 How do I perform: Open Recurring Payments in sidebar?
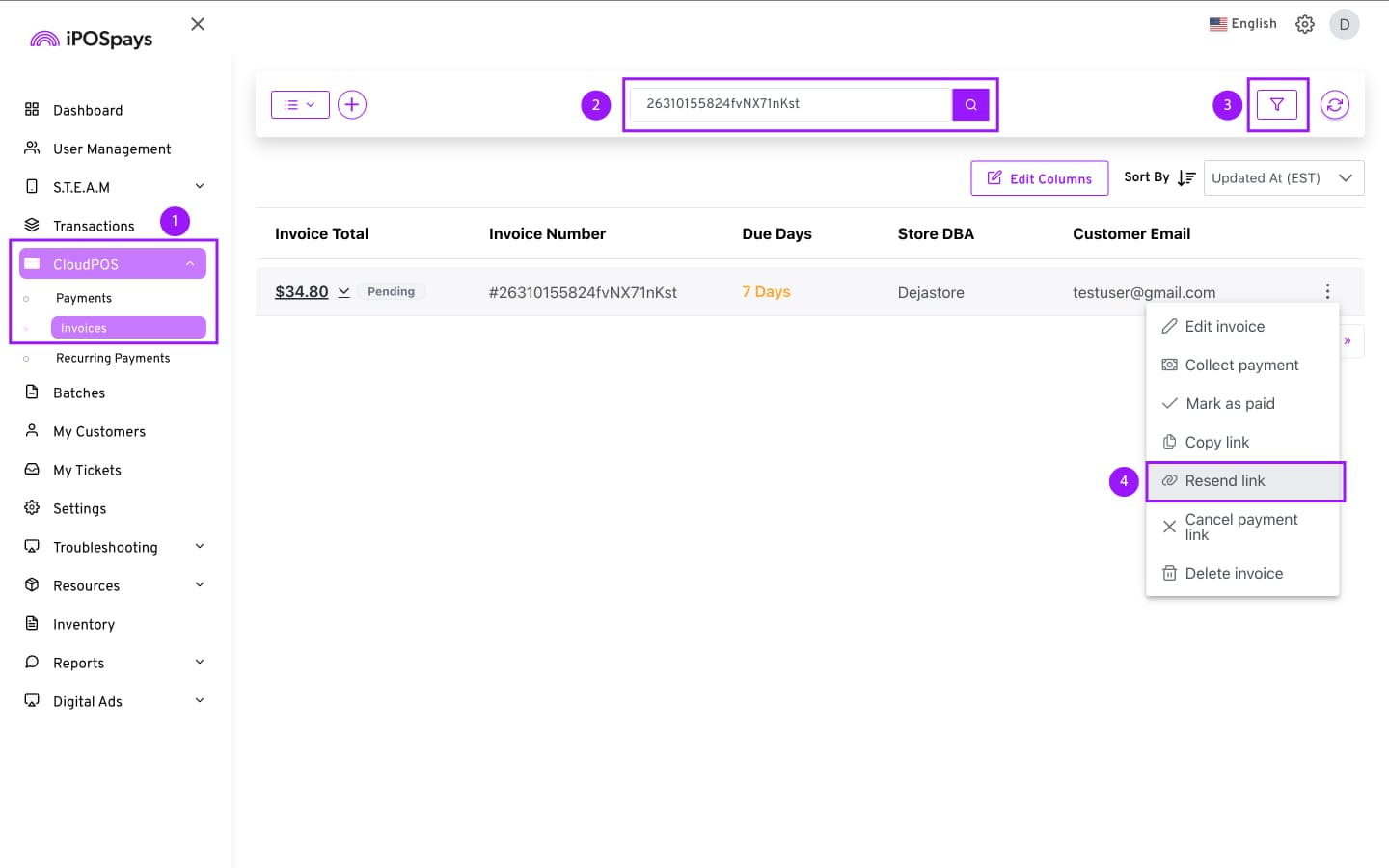113,358
